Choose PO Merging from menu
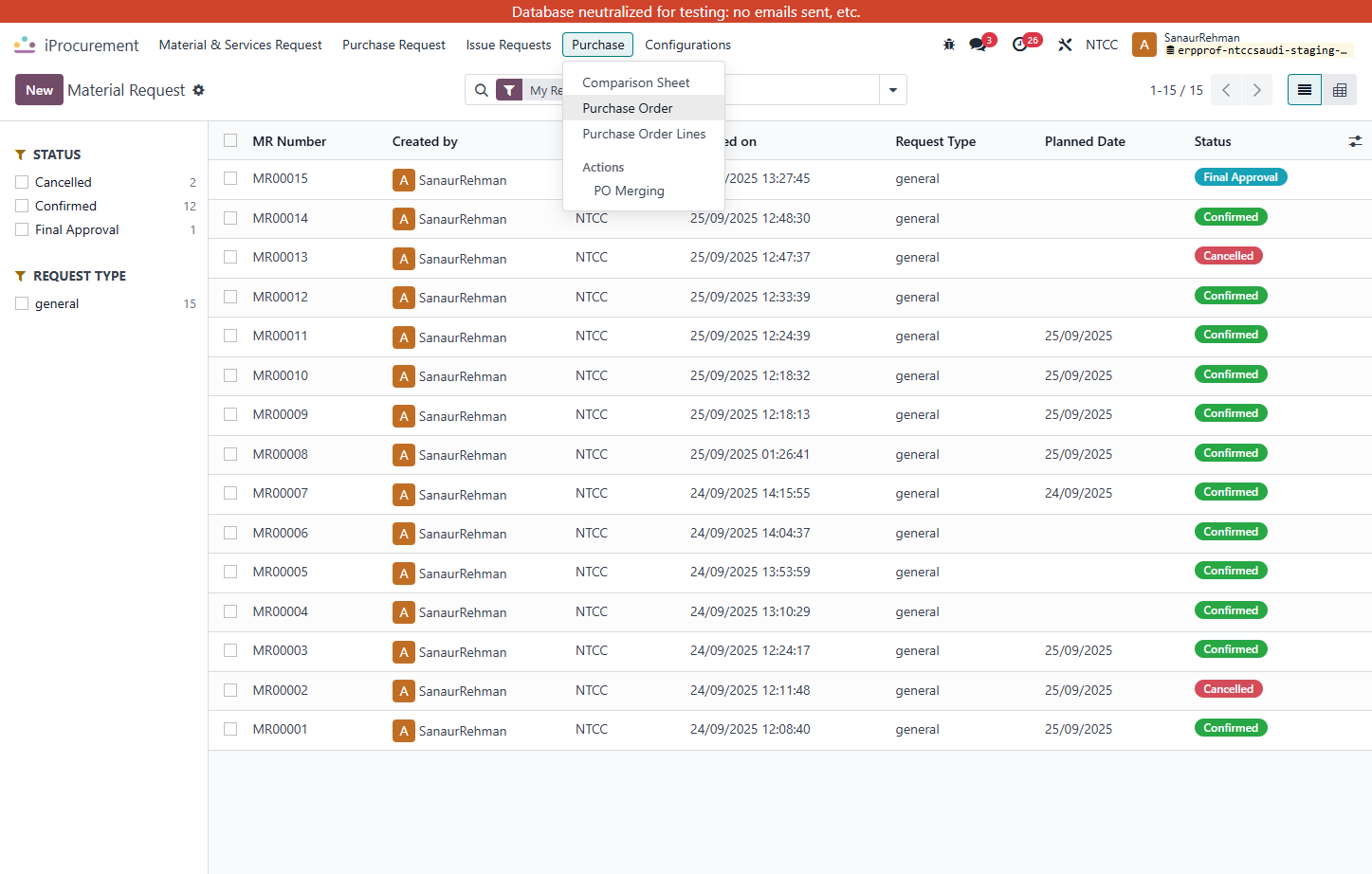The image size is (1372, 874). coord(644,191)
